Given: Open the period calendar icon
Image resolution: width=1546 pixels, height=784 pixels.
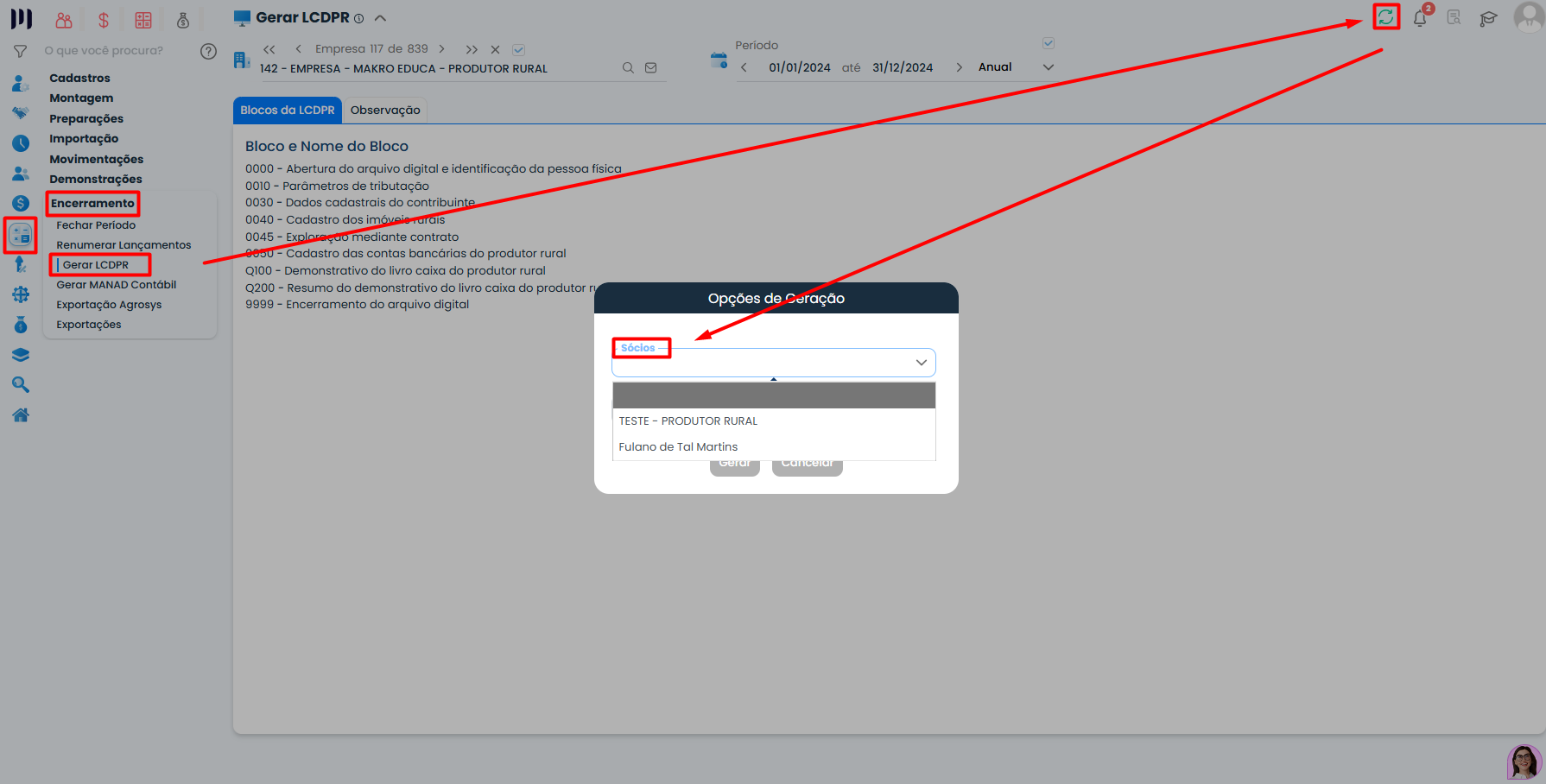Looking at the screenshot, I should pyautogui.click(x=719, y=60).
